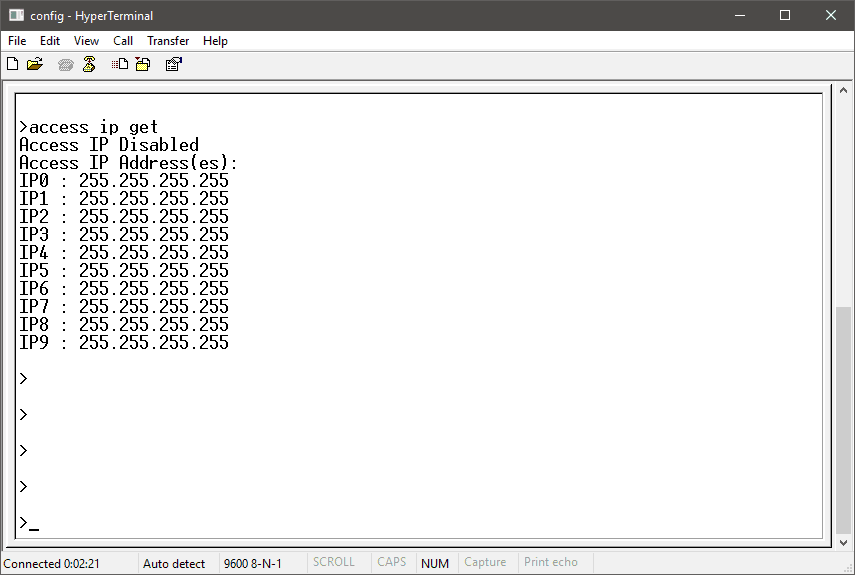Viewport: 855px width, 575px height.
Task: Open the Transfer menu
Action: [x=168, y=41]
